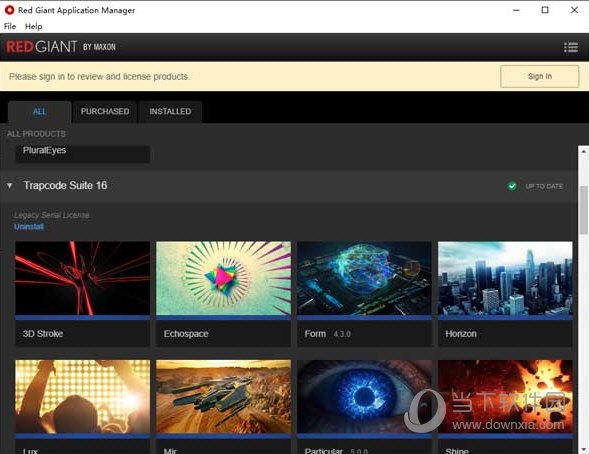The image size is (589, 454).
Task: Click the Form 4.3.0 label
Action: coord(328,333)
